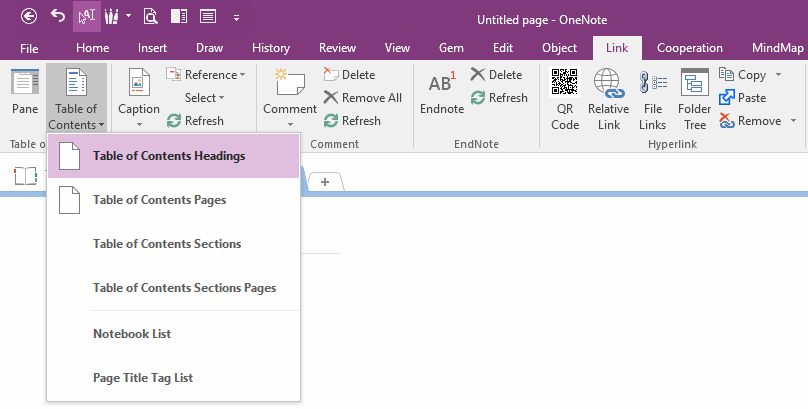
Task: Expand the Remove dropdown arrow
Action: pyautogui.click(x=794, y=121)
